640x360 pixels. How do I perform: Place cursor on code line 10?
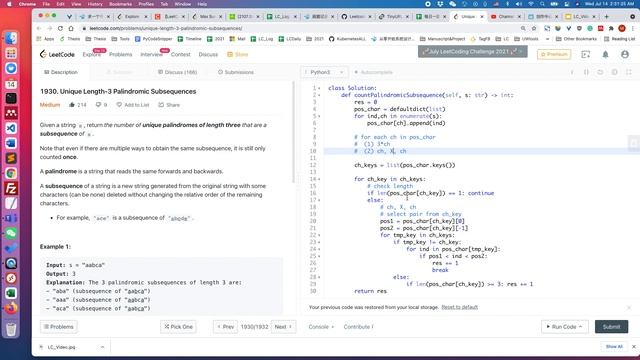(482, 151)
